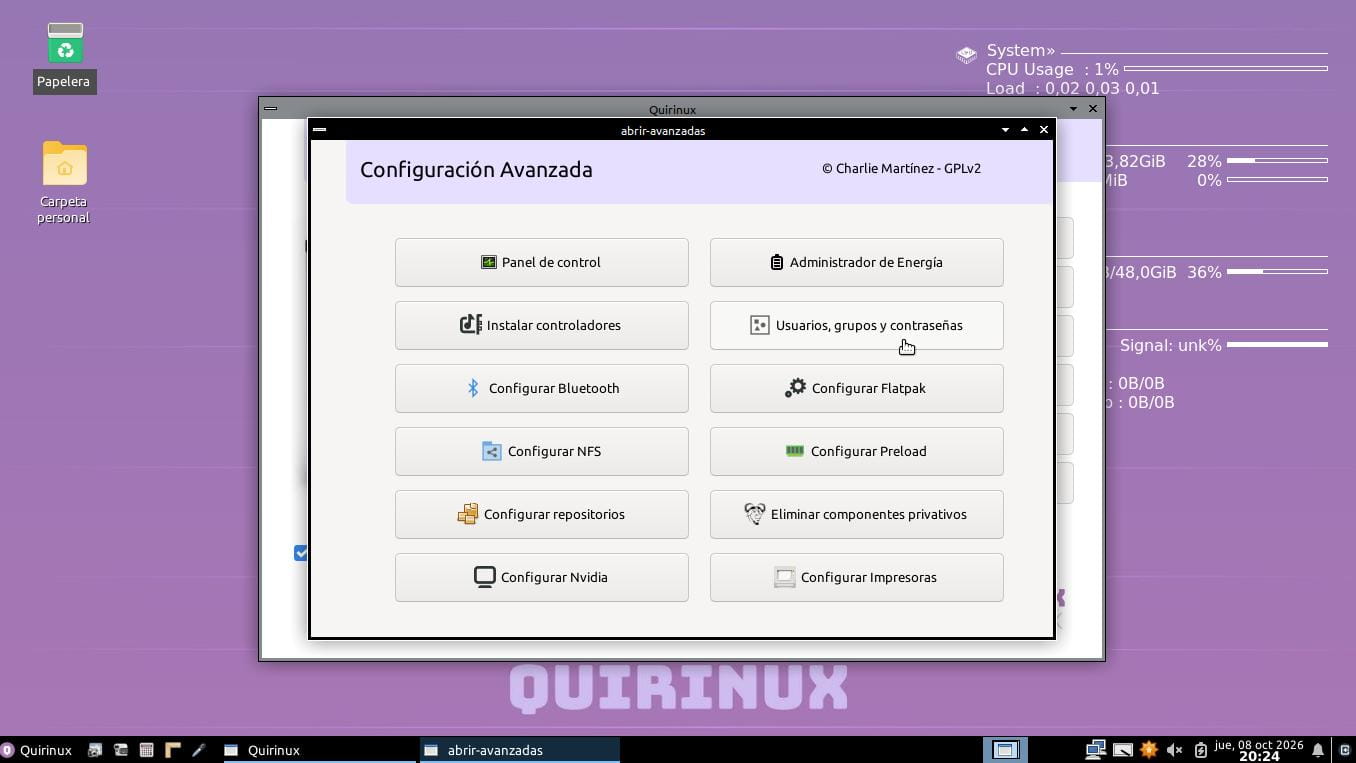This screenshot has width=1356, height=763.
Task: Open Panel de control
Action: click(541, 262)
